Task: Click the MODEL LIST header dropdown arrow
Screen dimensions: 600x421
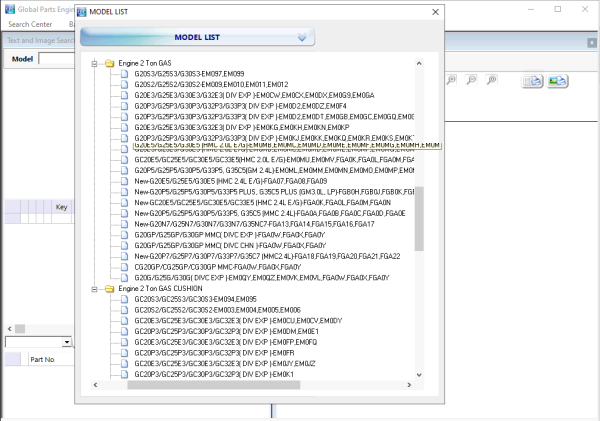Action: tap(303, 38)
